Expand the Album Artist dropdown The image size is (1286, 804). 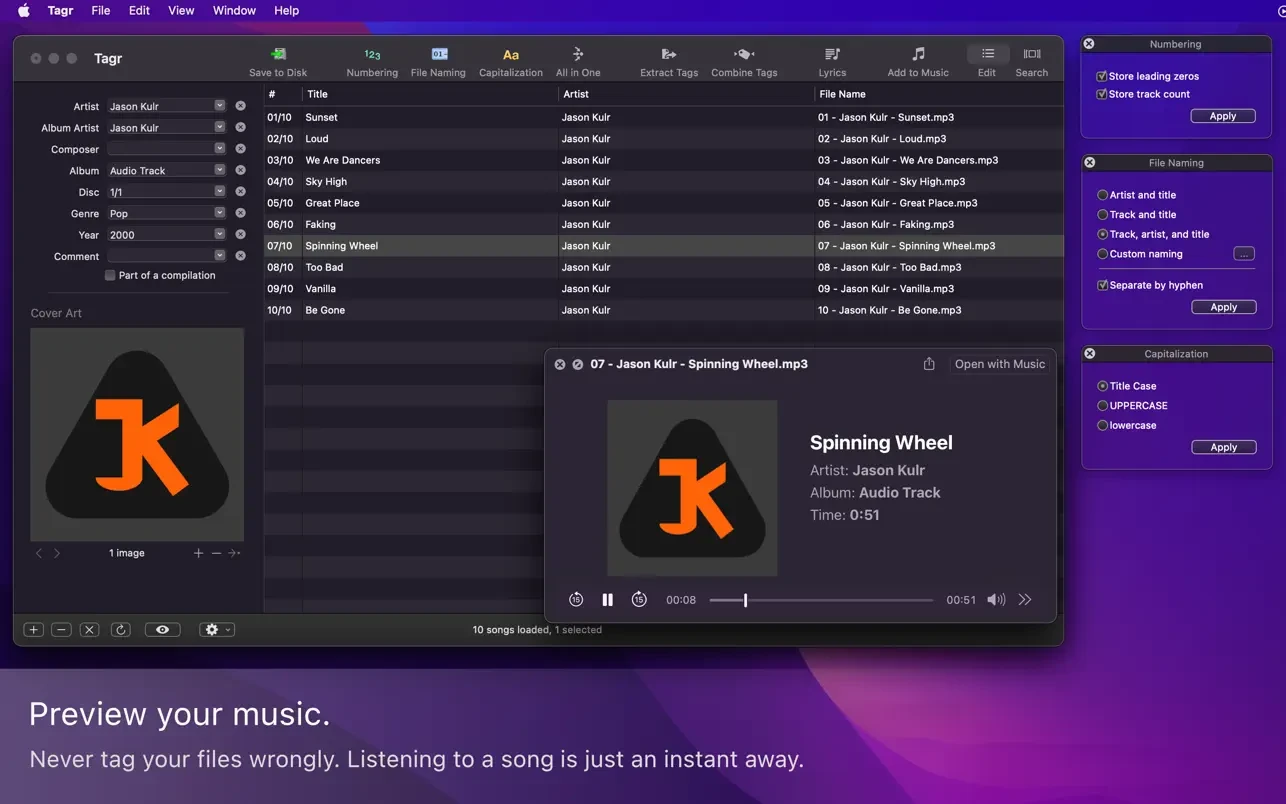pos(220,128)
